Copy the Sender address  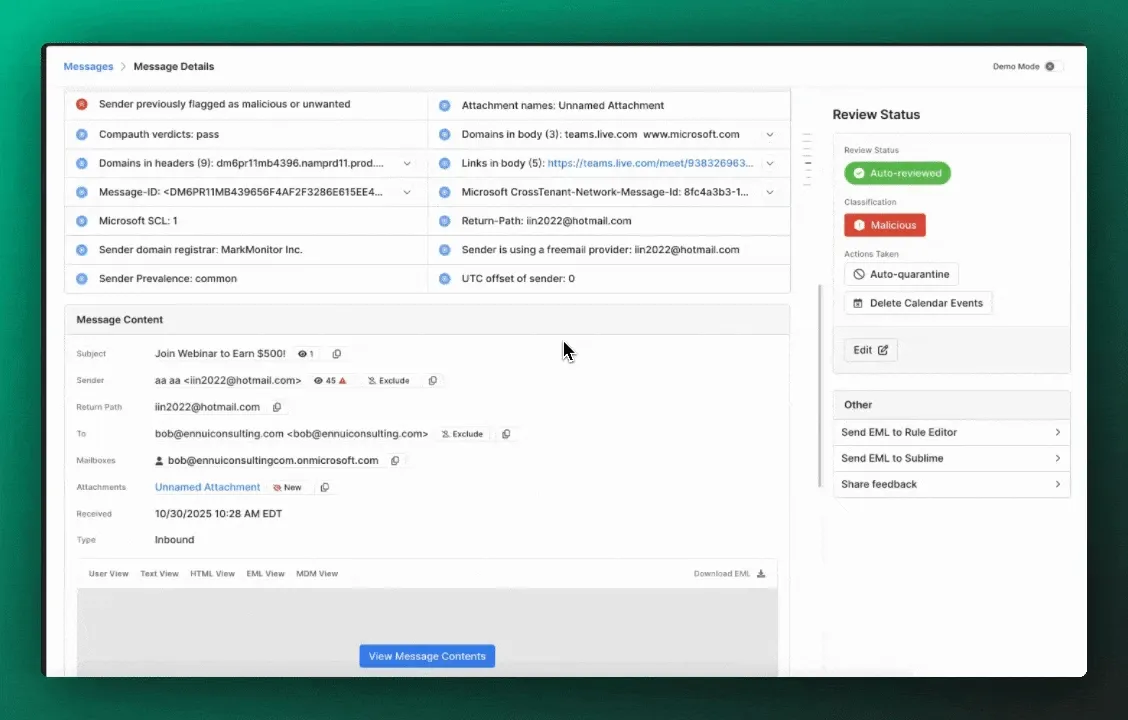point(432,381)
